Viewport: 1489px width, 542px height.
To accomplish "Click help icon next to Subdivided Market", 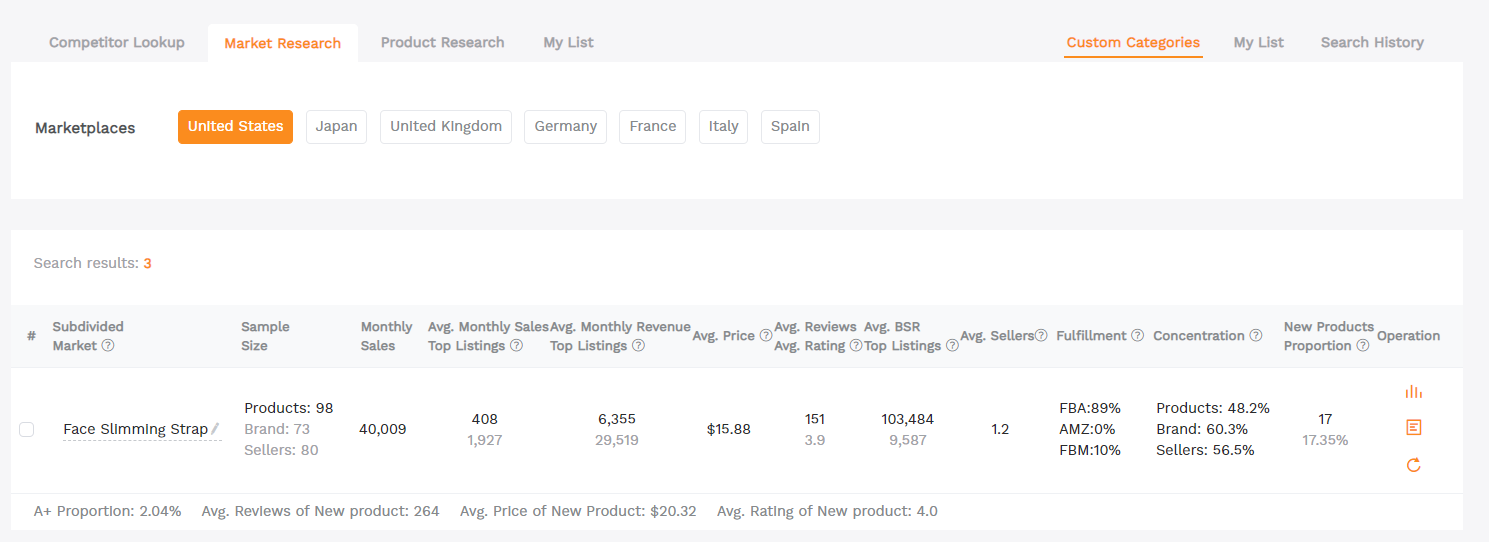I will click(x=108, y=346).
